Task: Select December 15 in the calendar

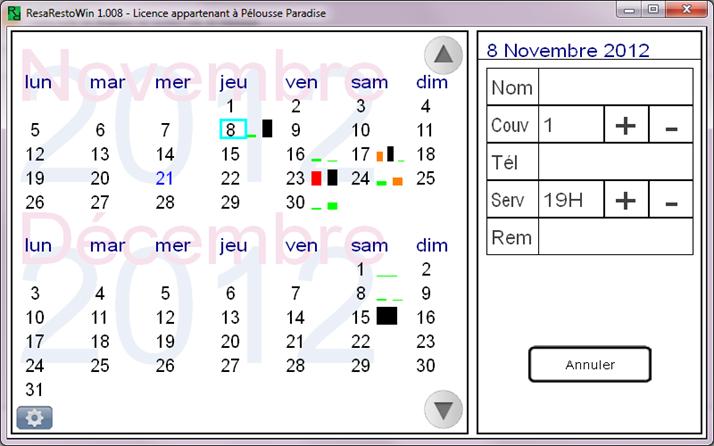Action: 361,317
